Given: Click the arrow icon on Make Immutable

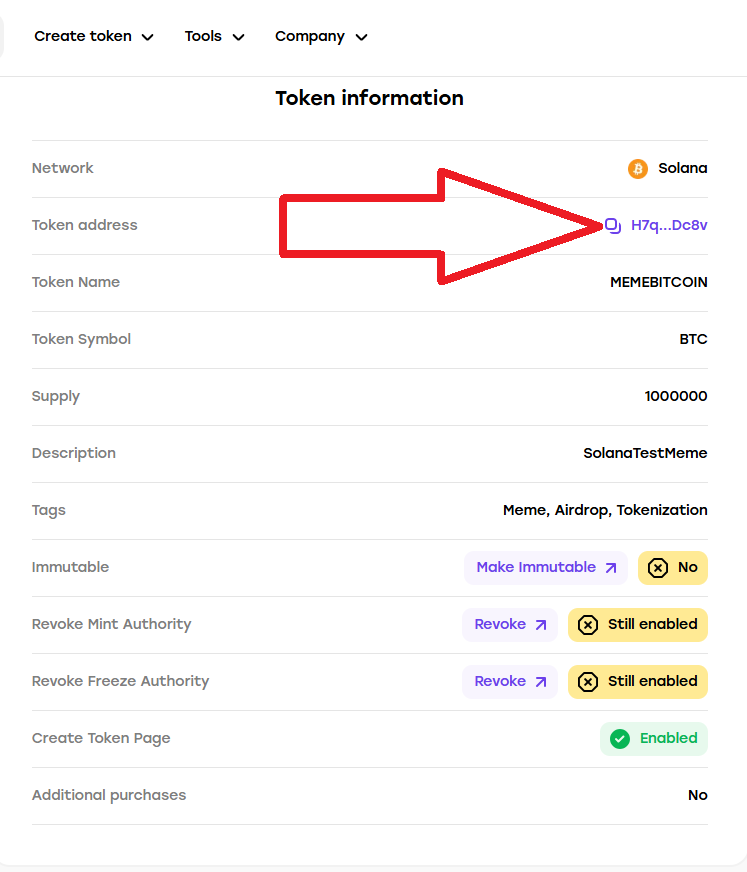Looking at the screenshot, I should pyautogui.click(x=611, y=568).
